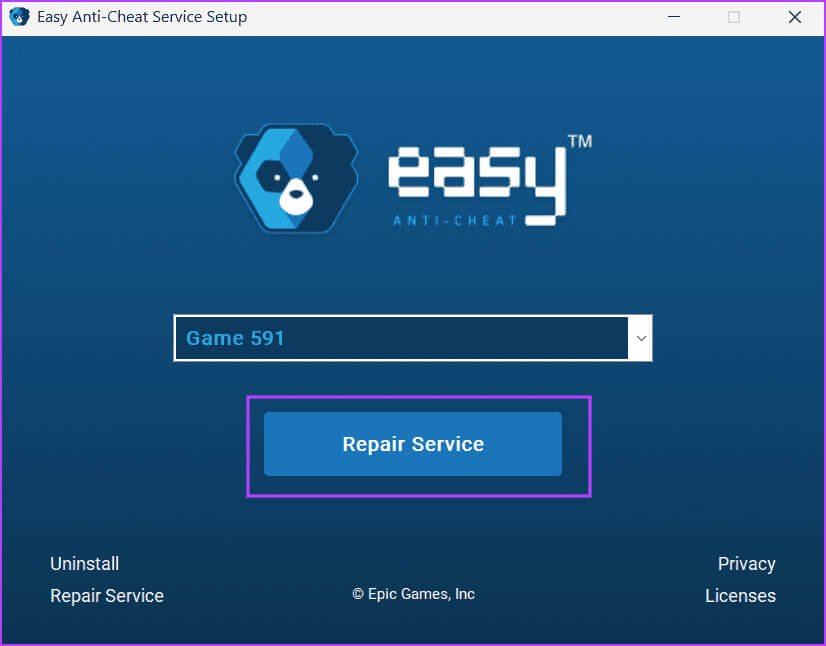This screenshot has height=646, width=826.
Task: Click the white 'easy' wordmark logo
Action: pyautogui.click(x=476, y=179)
